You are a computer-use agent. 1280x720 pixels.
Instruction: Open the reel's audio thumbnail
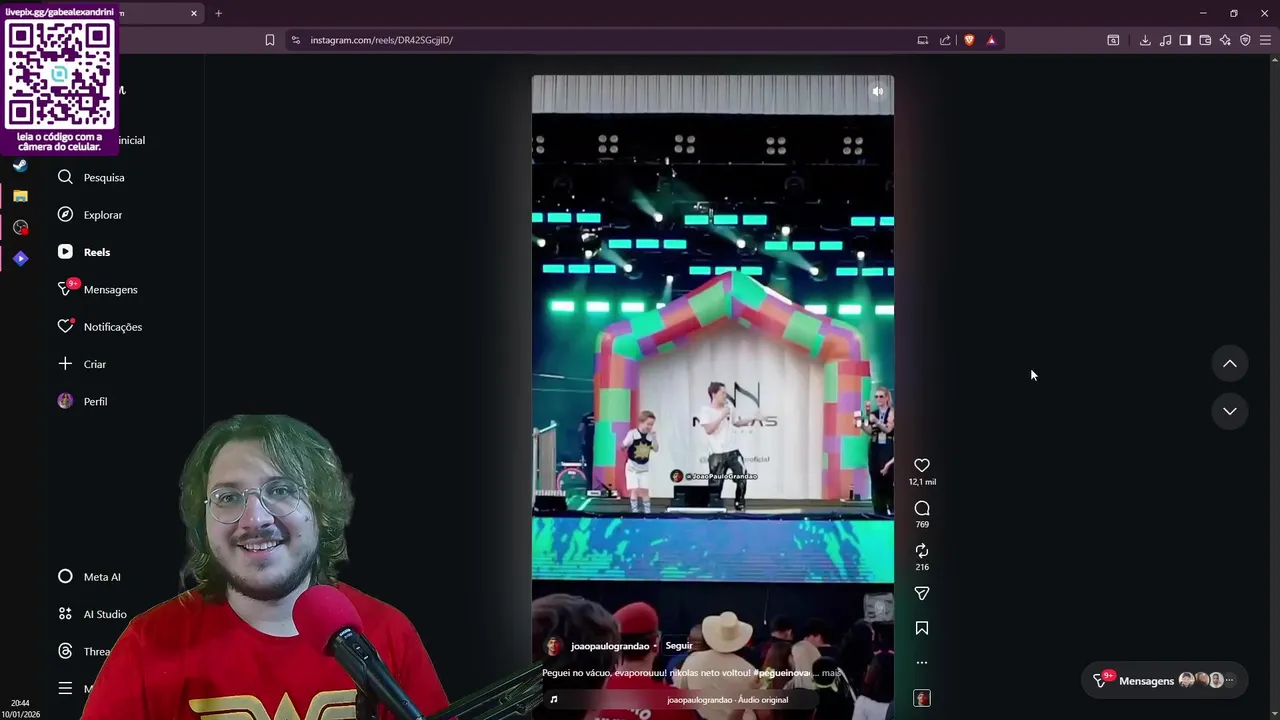coord(922,698)
